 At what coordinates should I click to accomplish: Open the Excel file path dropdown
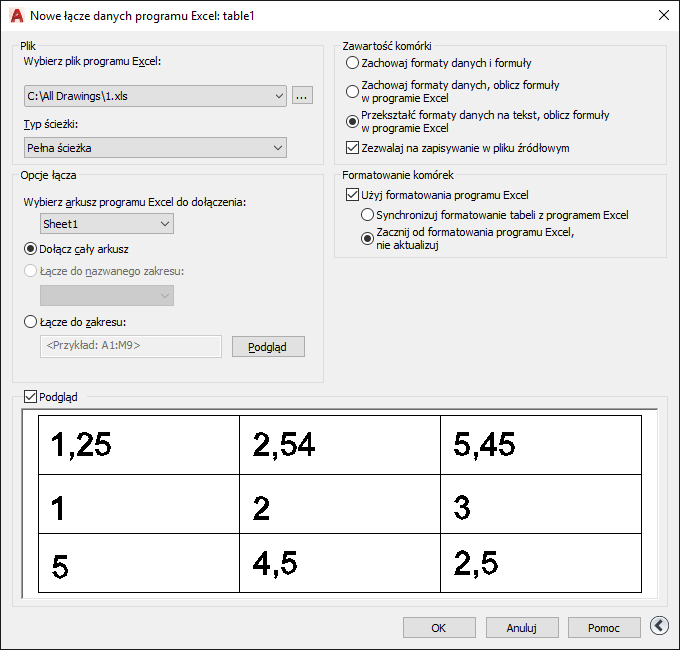(x=155, y=96)
